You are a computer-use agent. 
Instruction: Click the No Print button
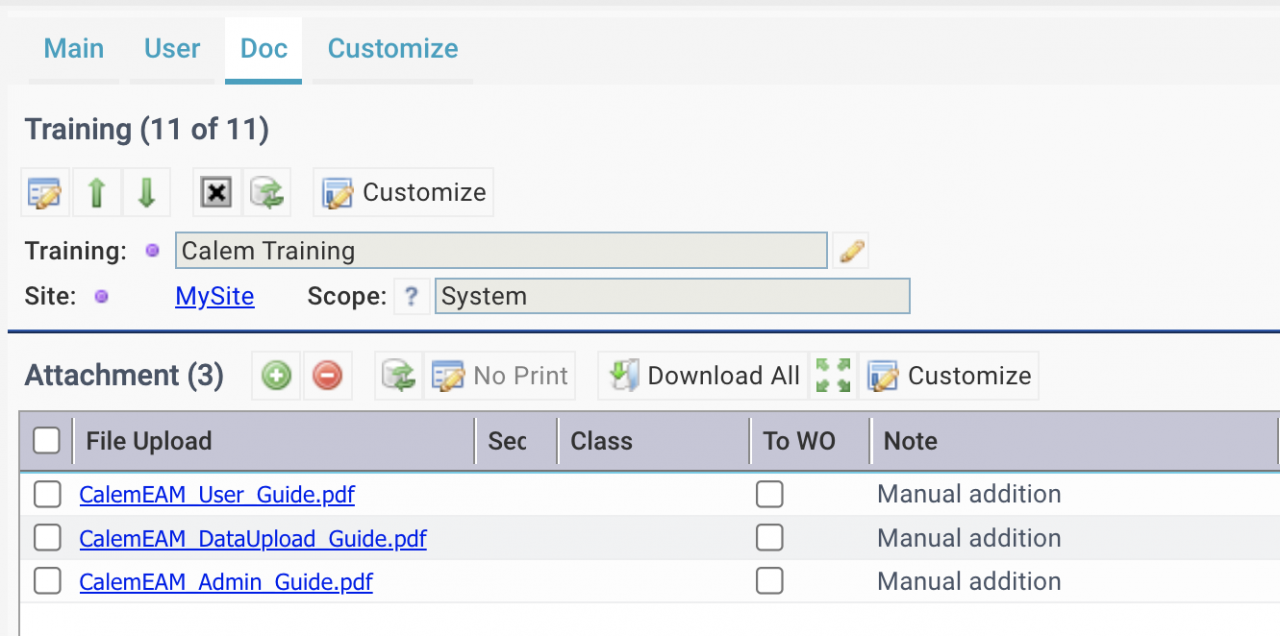click(x=500, y=376)
